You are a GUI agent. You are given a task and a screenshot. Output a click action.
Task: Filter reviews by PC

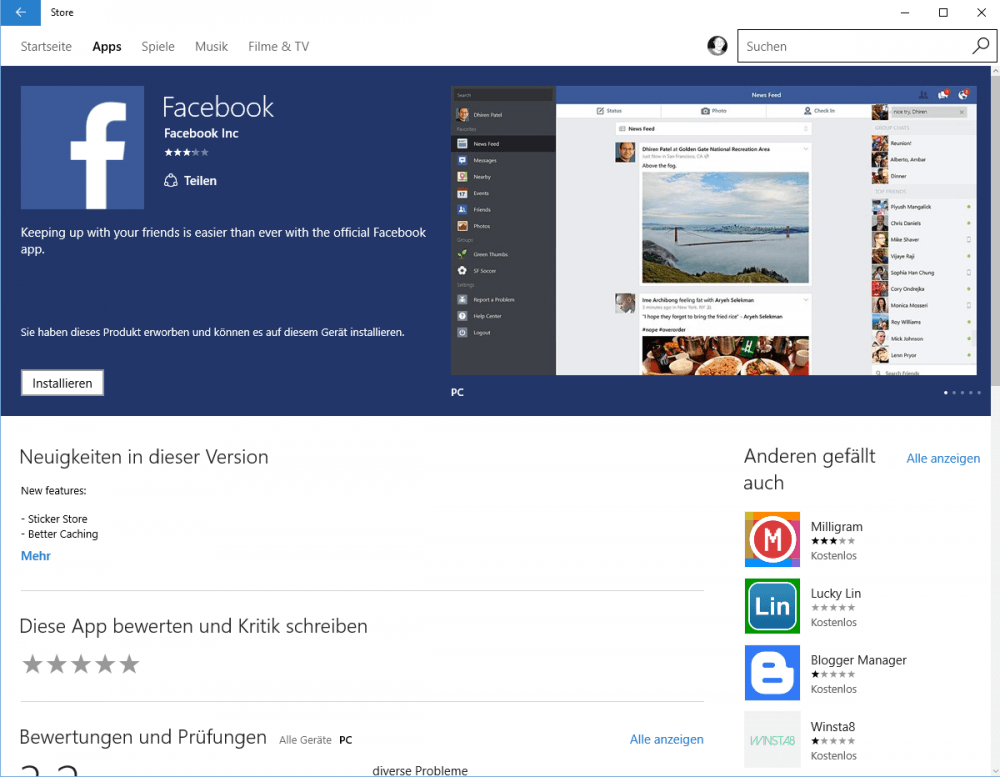[x=346, y=740]
